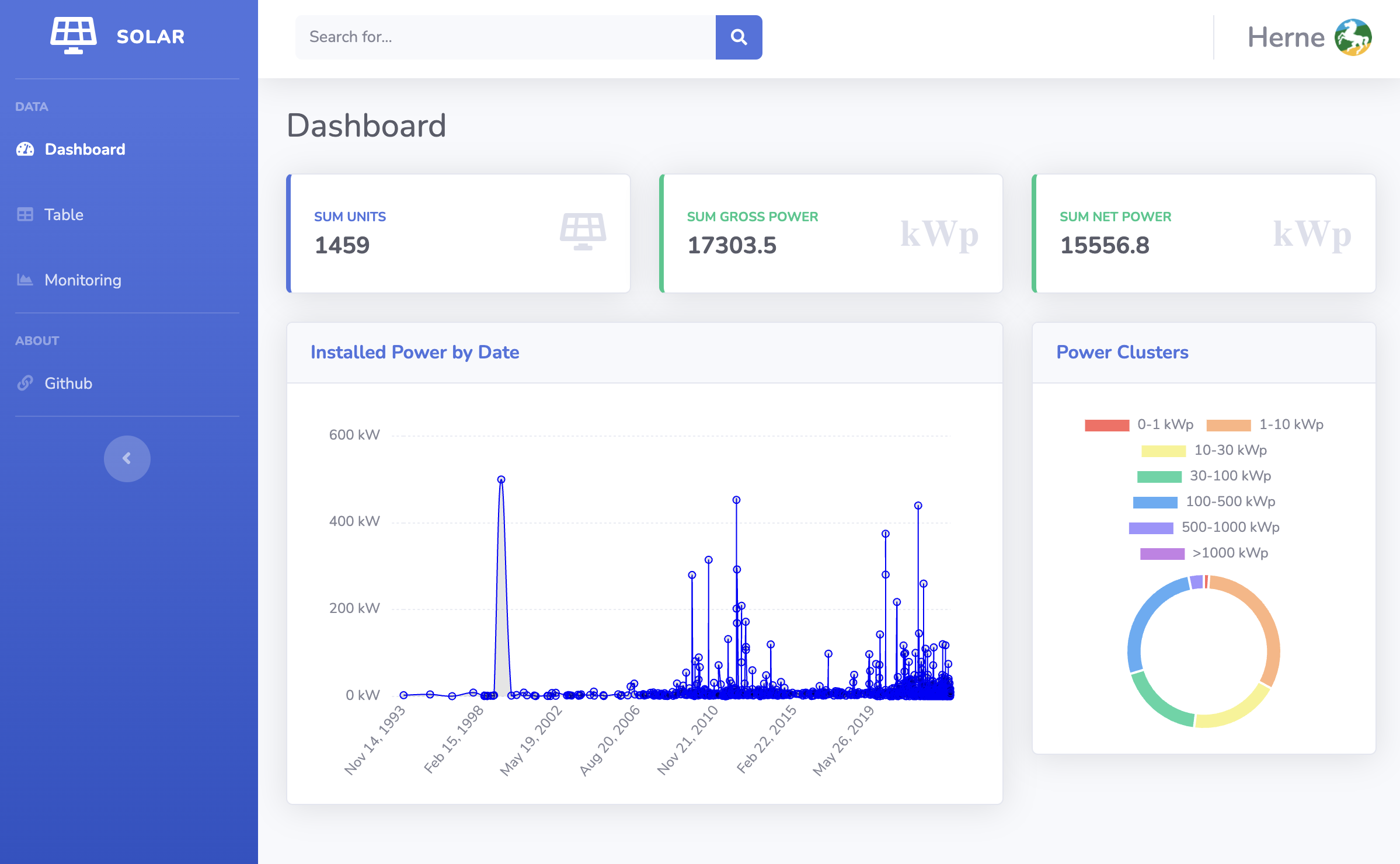Click the Monitoring chart icon in sidebar
1400x864 pixels.
[25, 280]
